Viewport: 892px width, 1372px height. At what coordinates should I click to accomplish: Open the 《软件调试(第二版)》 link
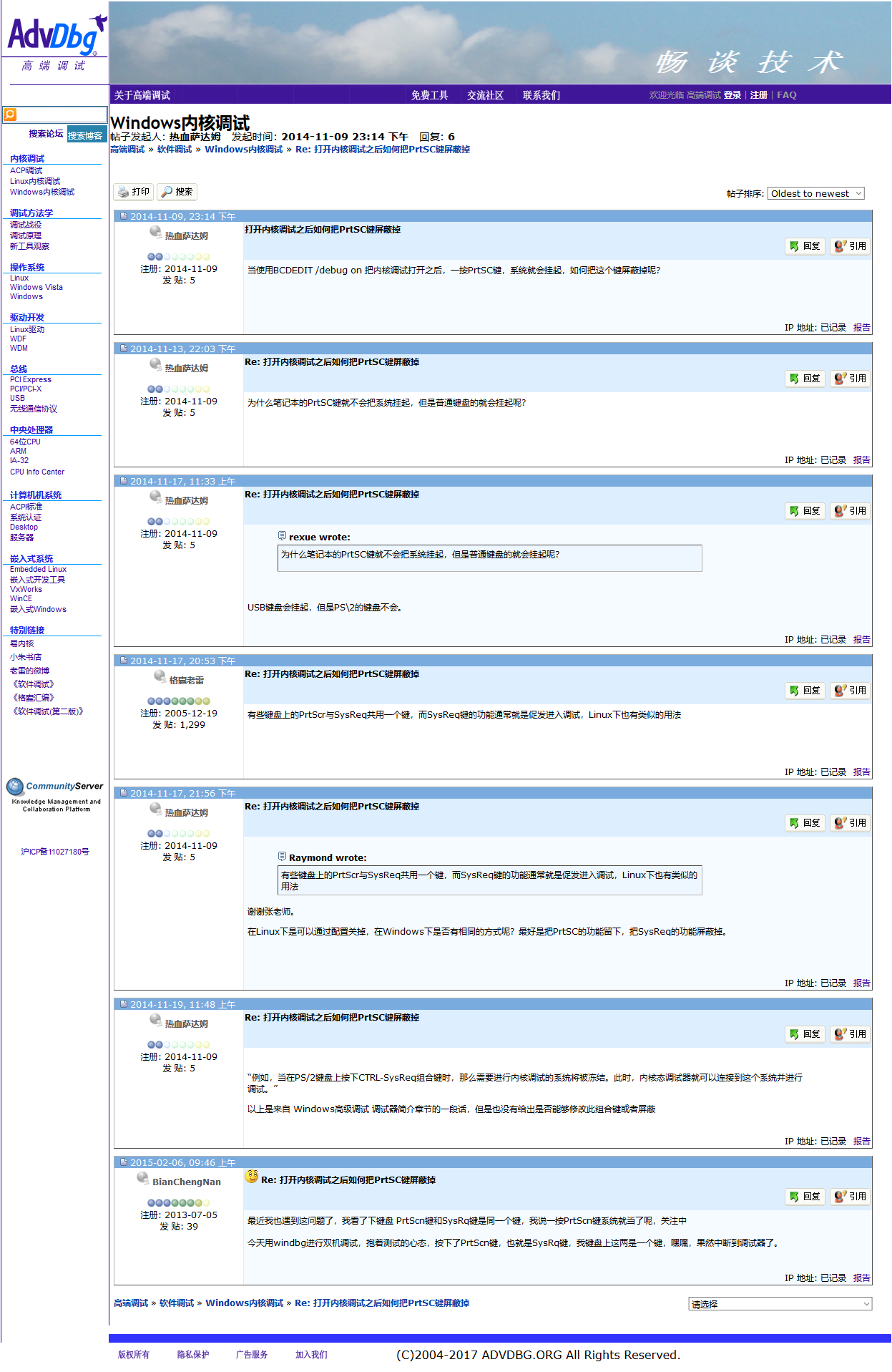click(x=48, y=711)
